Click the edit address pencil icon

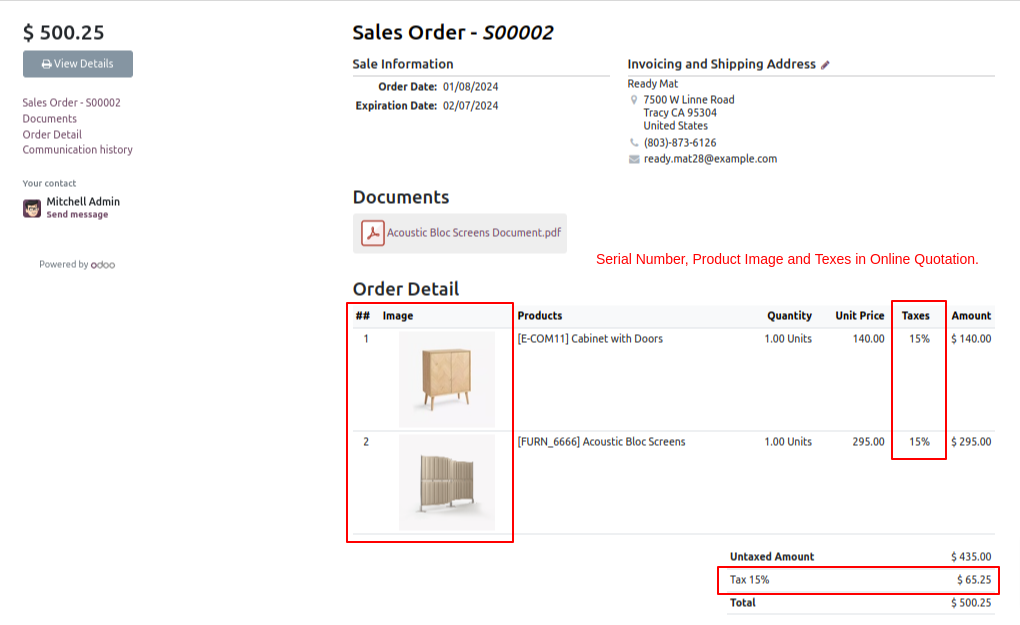pos(825,65)
